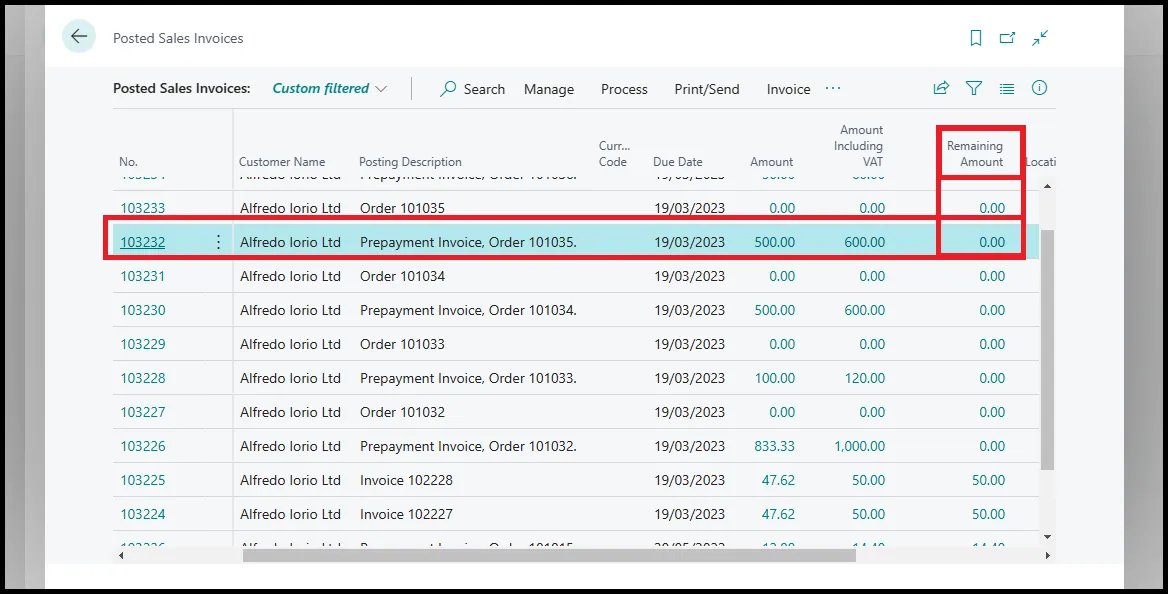
Task: Click the vertical scrollbar up arrow
Action: [1047, 186]
